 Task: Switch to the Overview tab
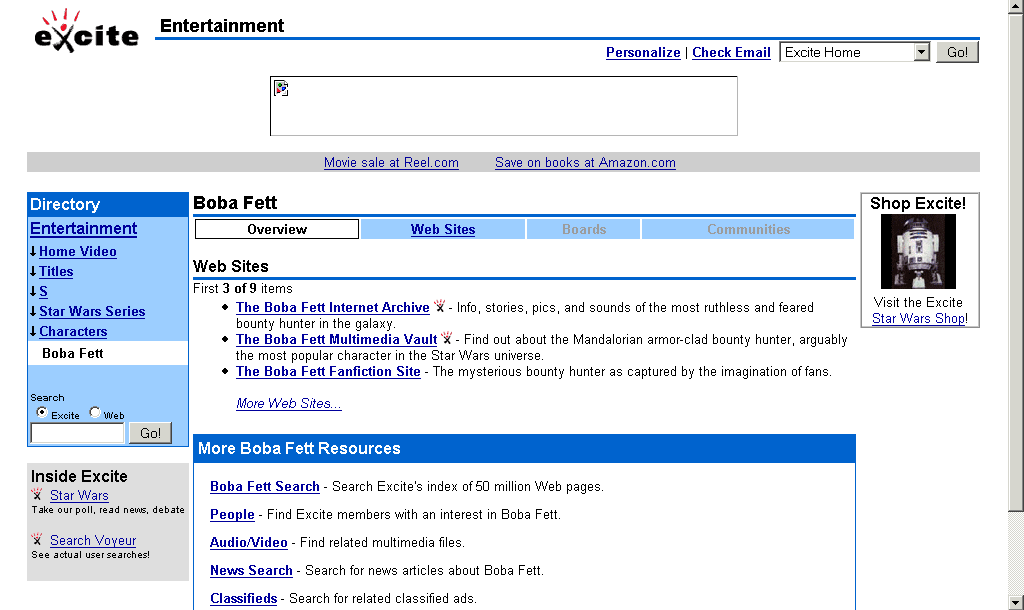(x=277, y=229)
